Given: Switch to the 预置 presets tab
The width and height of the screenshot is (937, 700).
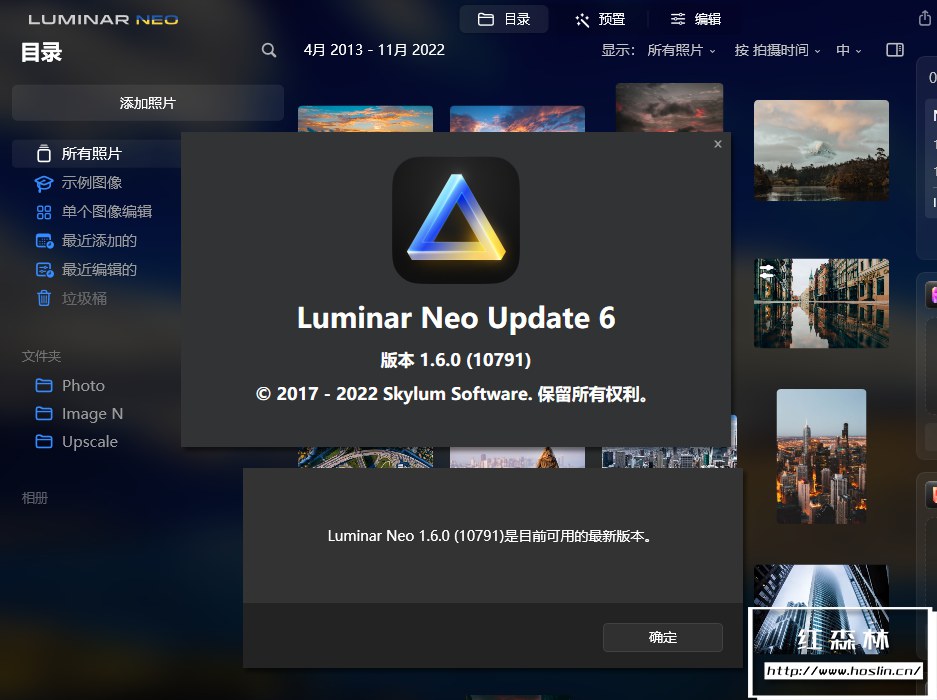Looking at the screenshot, I should click(x=600, y=19).
